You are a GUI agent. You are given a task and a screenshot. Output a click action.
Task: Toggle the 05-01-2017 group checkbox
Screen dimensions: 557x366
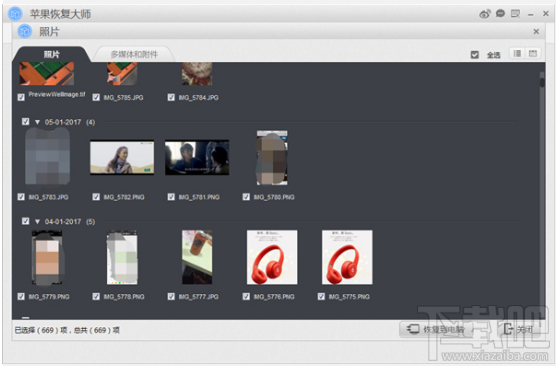tap(26, 122)
